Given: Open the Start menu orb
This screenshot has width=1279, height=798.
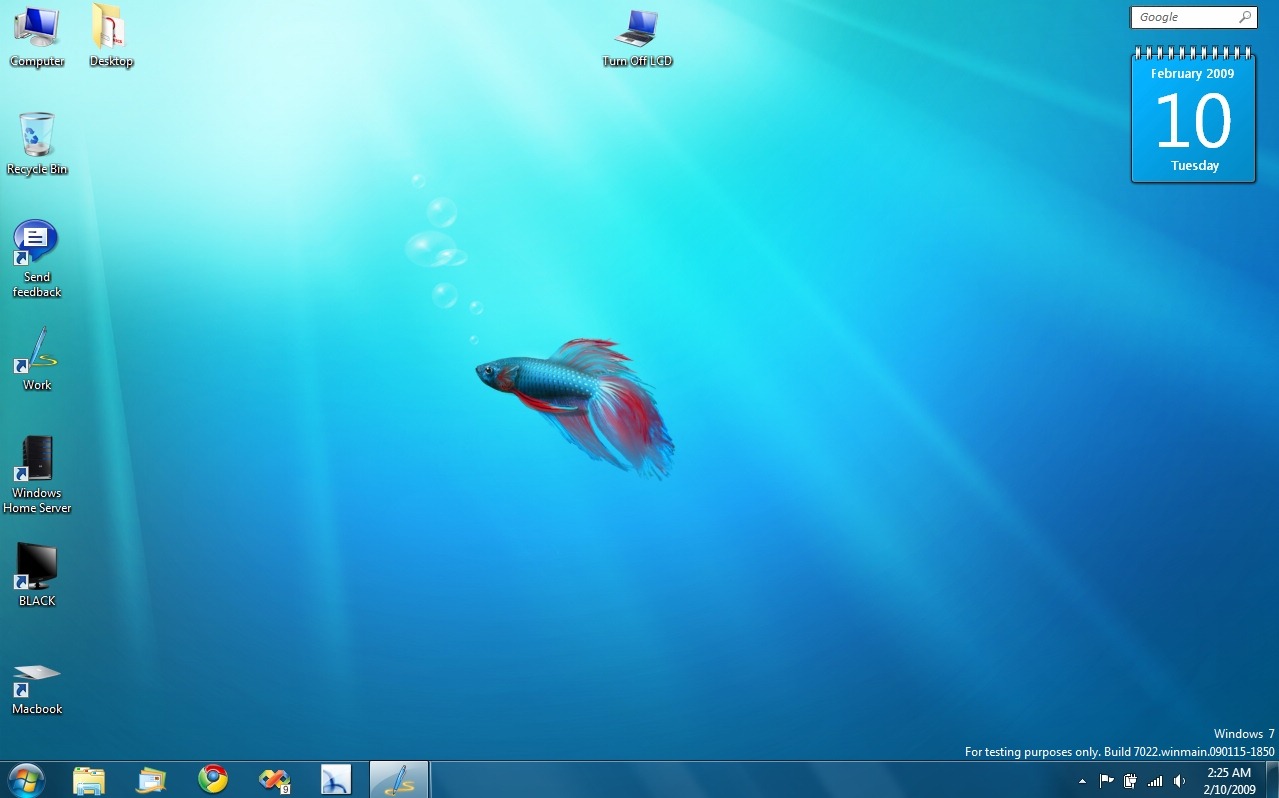Looking at the screenshot, I should pos(26,779).
